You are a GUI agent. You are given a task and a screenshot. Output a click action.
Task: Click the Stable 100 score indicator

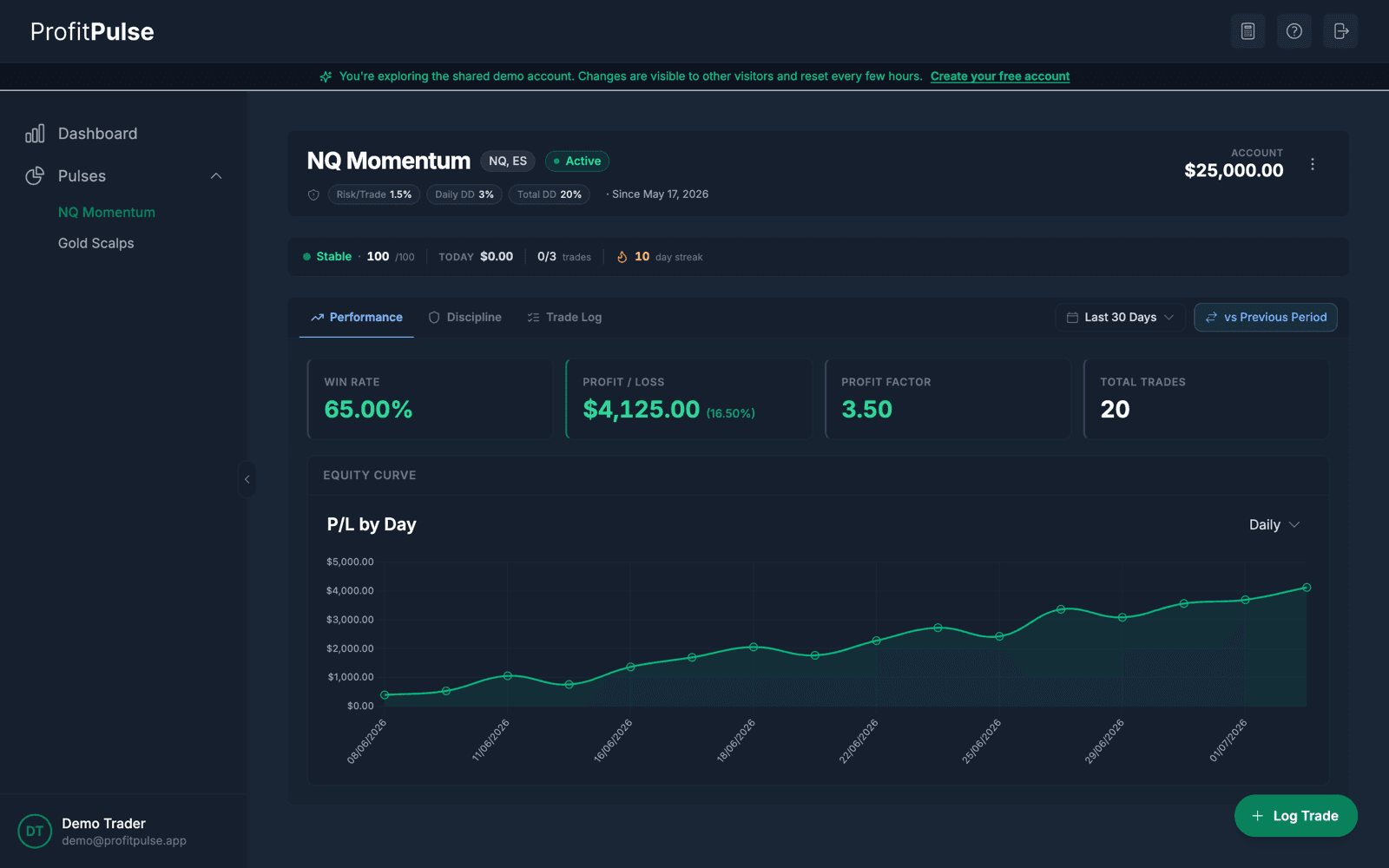click(359, 257)
